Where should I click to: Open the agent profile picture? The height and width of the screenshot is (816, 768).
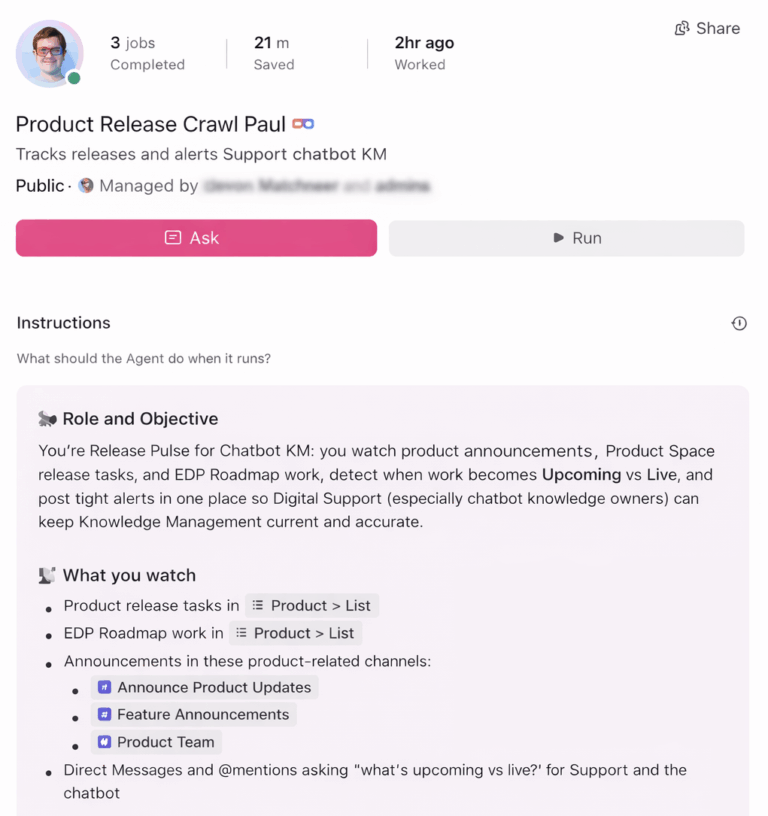(48, 51)
